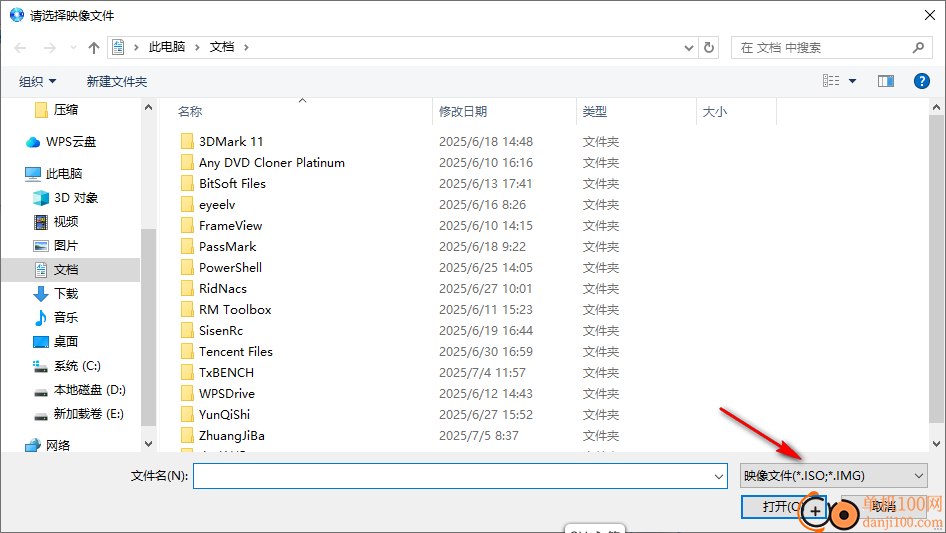The height and width of the screenshot is (533, 946).
Task: Select the WPSDrive folder icon
Action: click(187, 394)
